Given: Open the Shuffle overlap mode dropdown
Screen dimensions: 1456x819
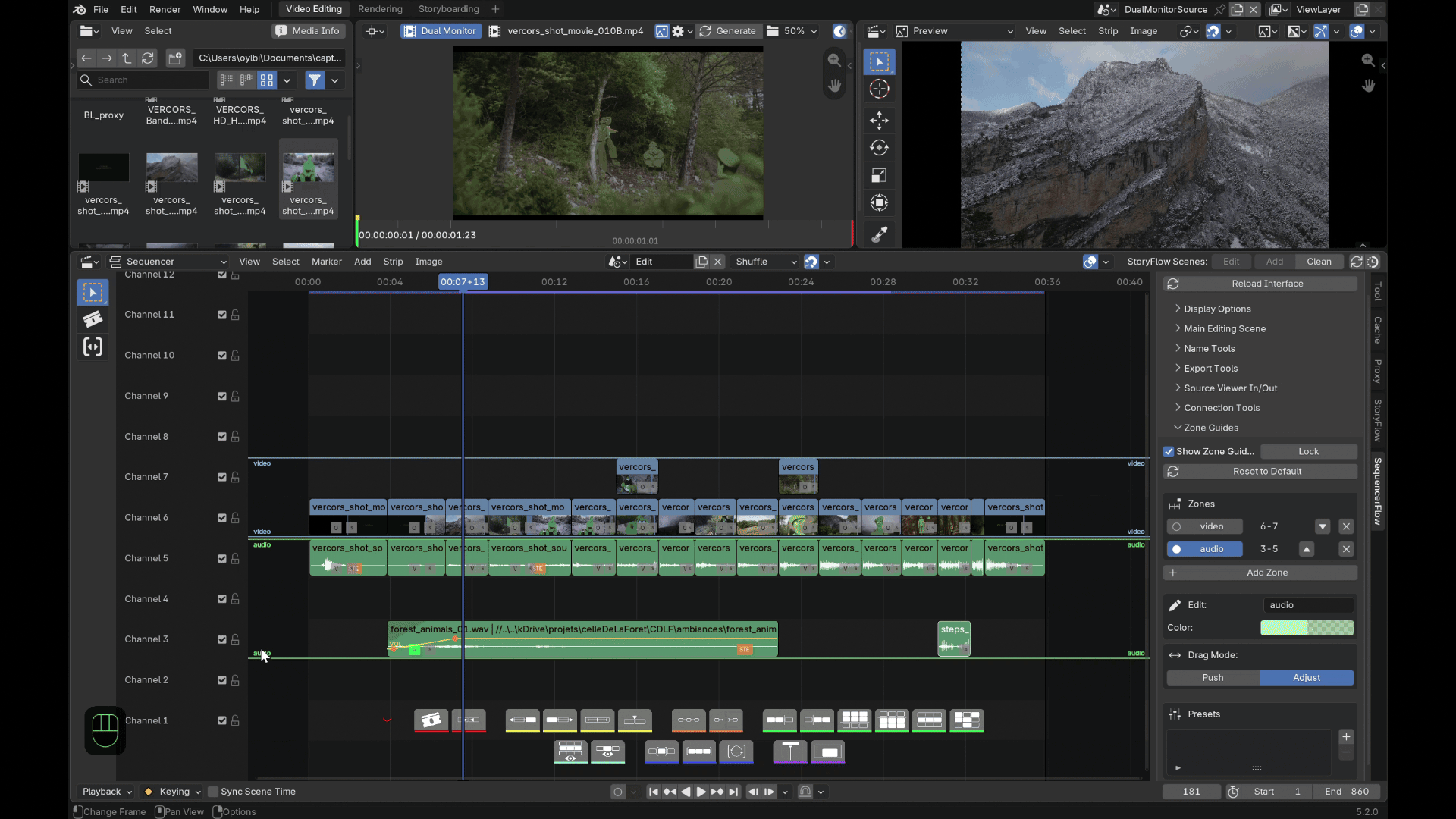Looking at the screenshot, I should pyautogui.click(x=766, y=262).
